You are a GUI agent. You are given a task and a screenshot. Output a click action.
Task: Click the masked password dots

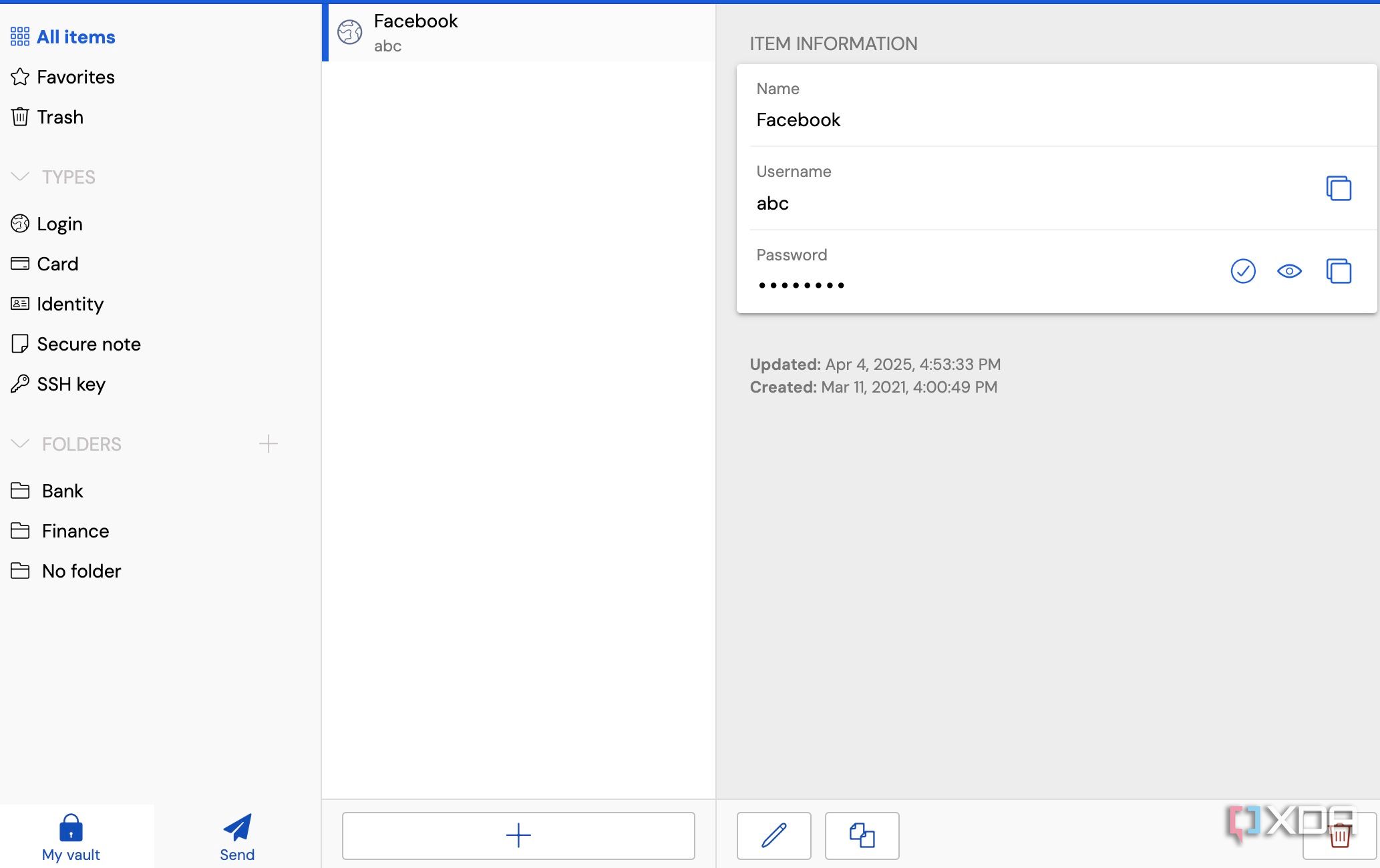(801, 286)
